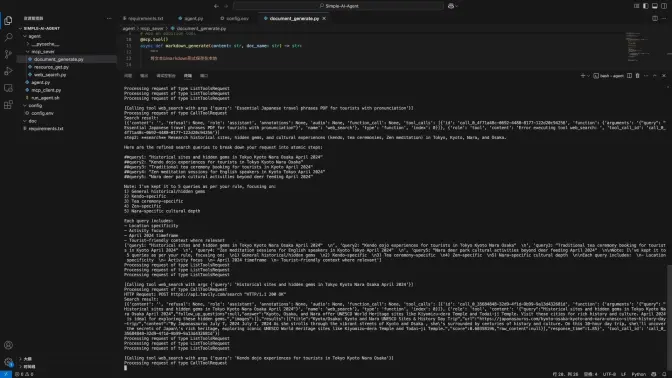Maximize the panel with chevron-up icon
The width and height of the screenshot is (672, 378).
click(x=654, y=76)
